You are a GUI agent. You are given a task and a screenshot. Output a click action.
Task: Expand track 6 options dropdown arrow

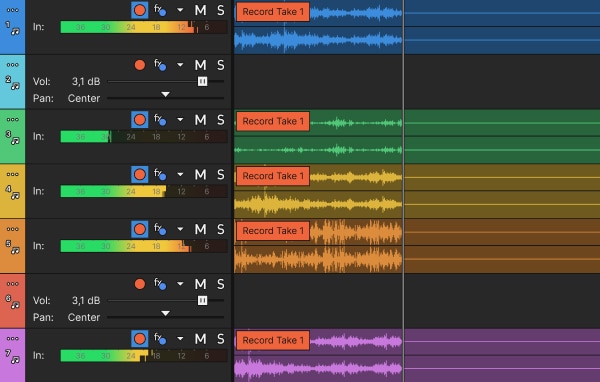pyautogui.click(x=180, y=284)
